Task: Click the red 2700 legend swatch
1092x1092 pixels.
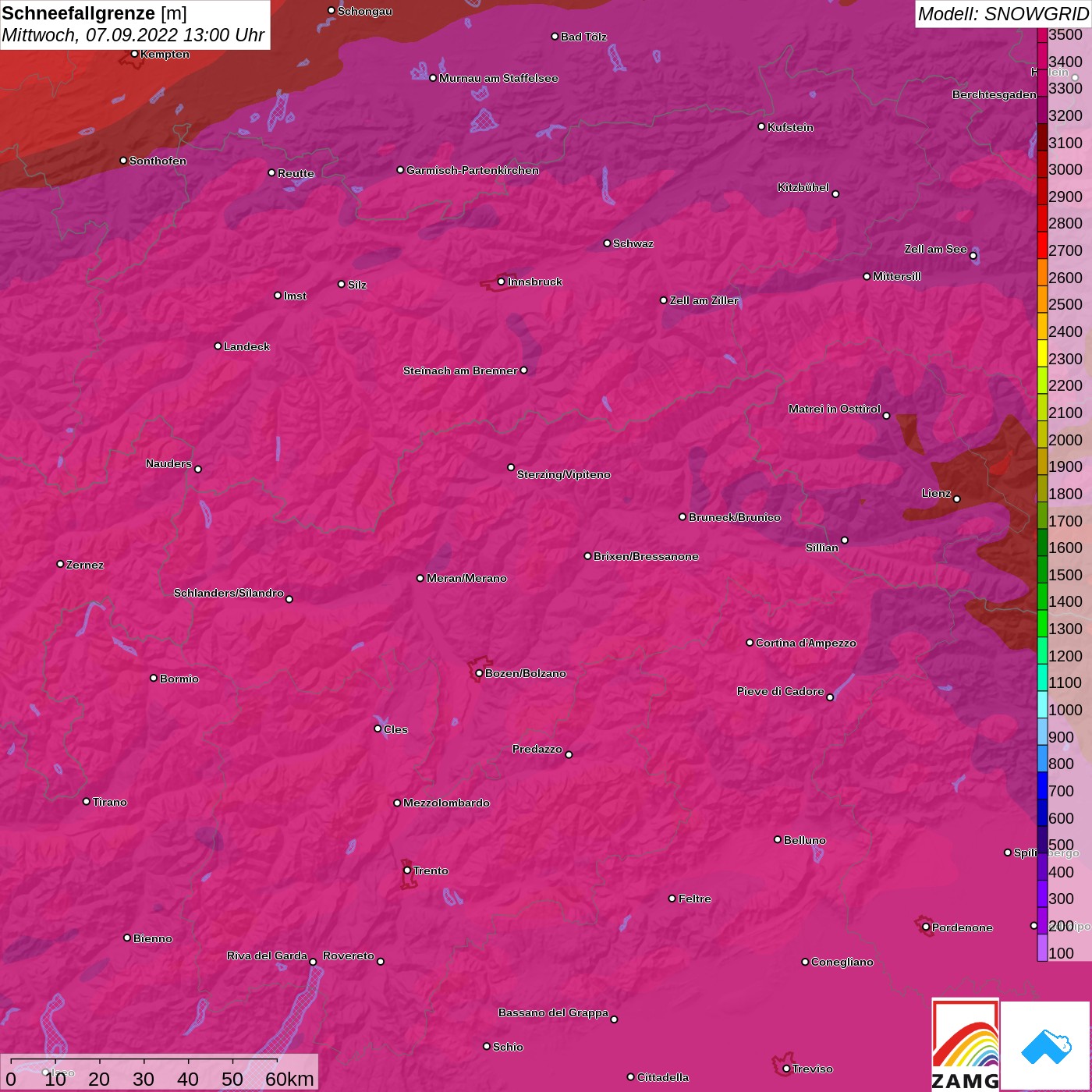Action: 1042,250
